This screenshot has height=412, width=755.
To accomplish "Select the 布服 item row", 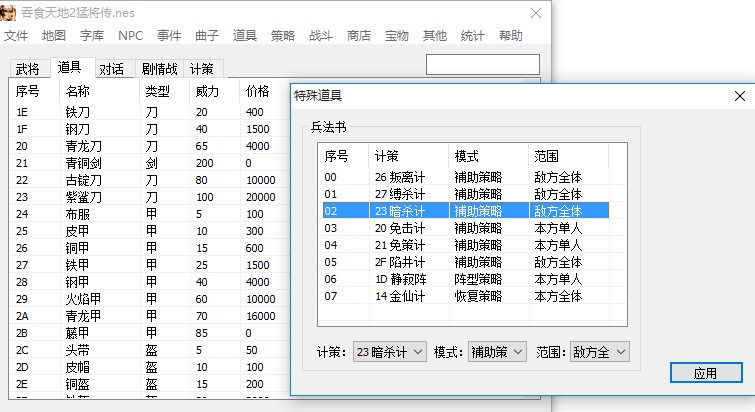I will pos(150,214).
